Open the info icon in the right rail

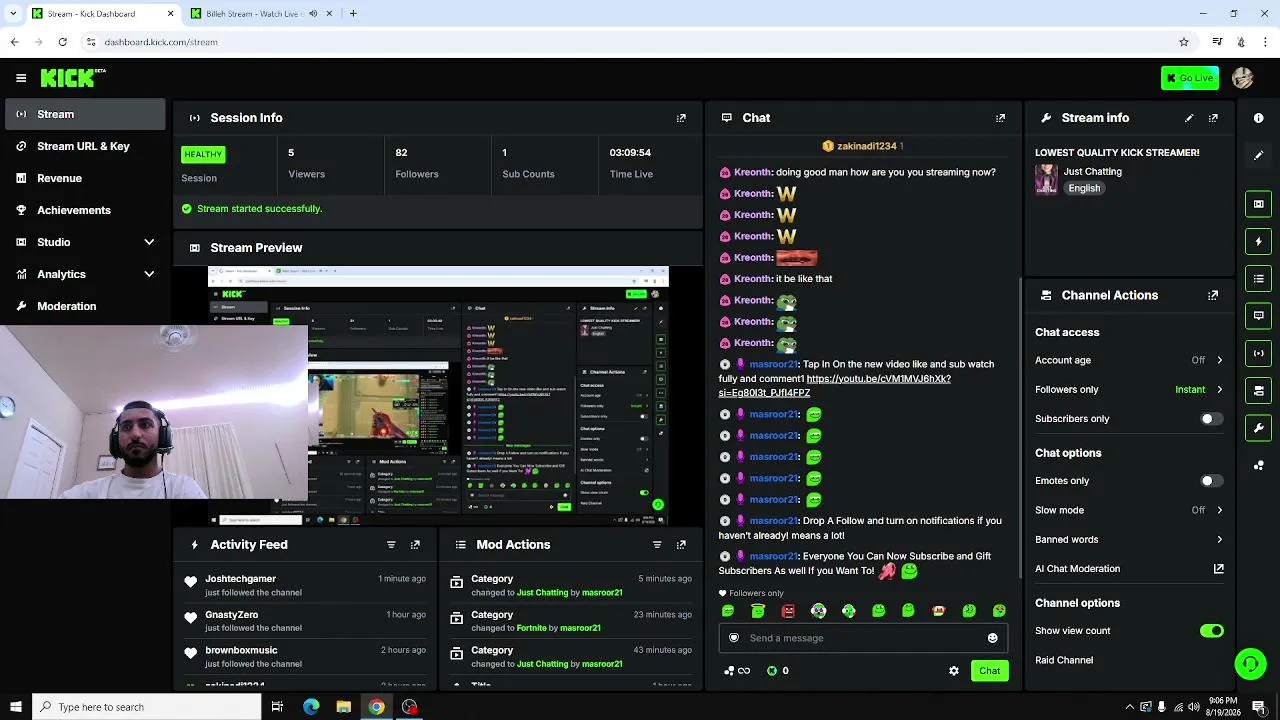[x=1258, y=118]
